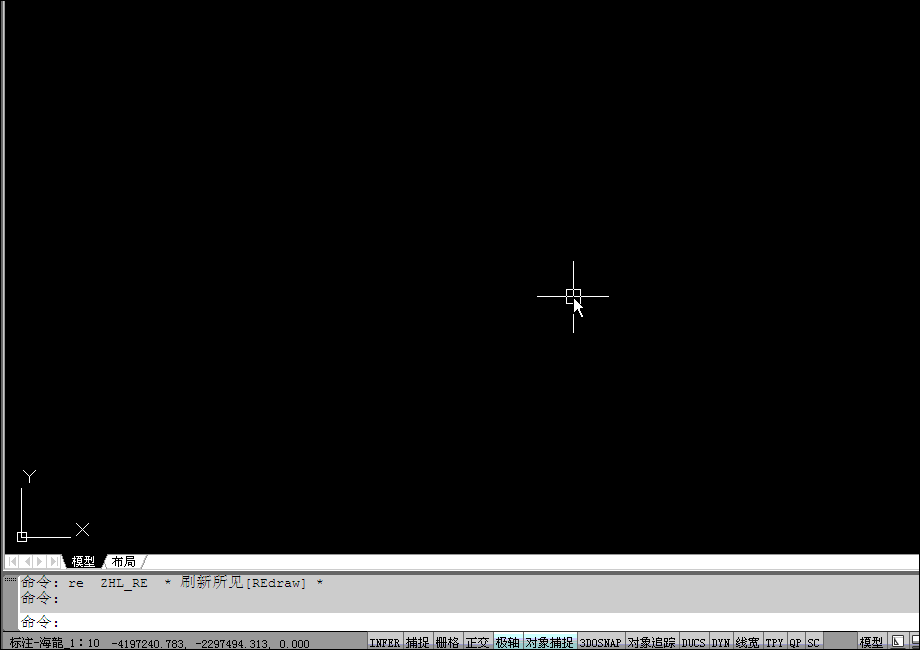Switch to the 布局 layout tab

point(123,561)
